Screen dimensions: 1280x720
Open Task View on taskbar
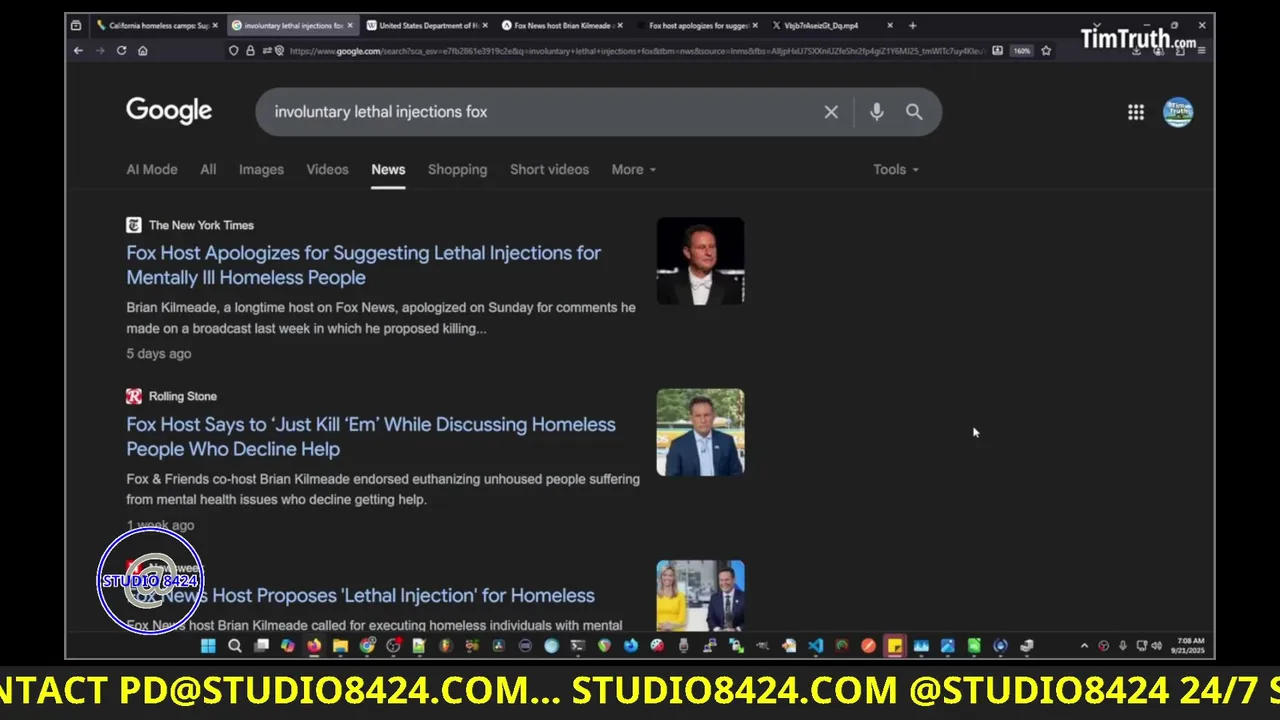pos(261,646)
